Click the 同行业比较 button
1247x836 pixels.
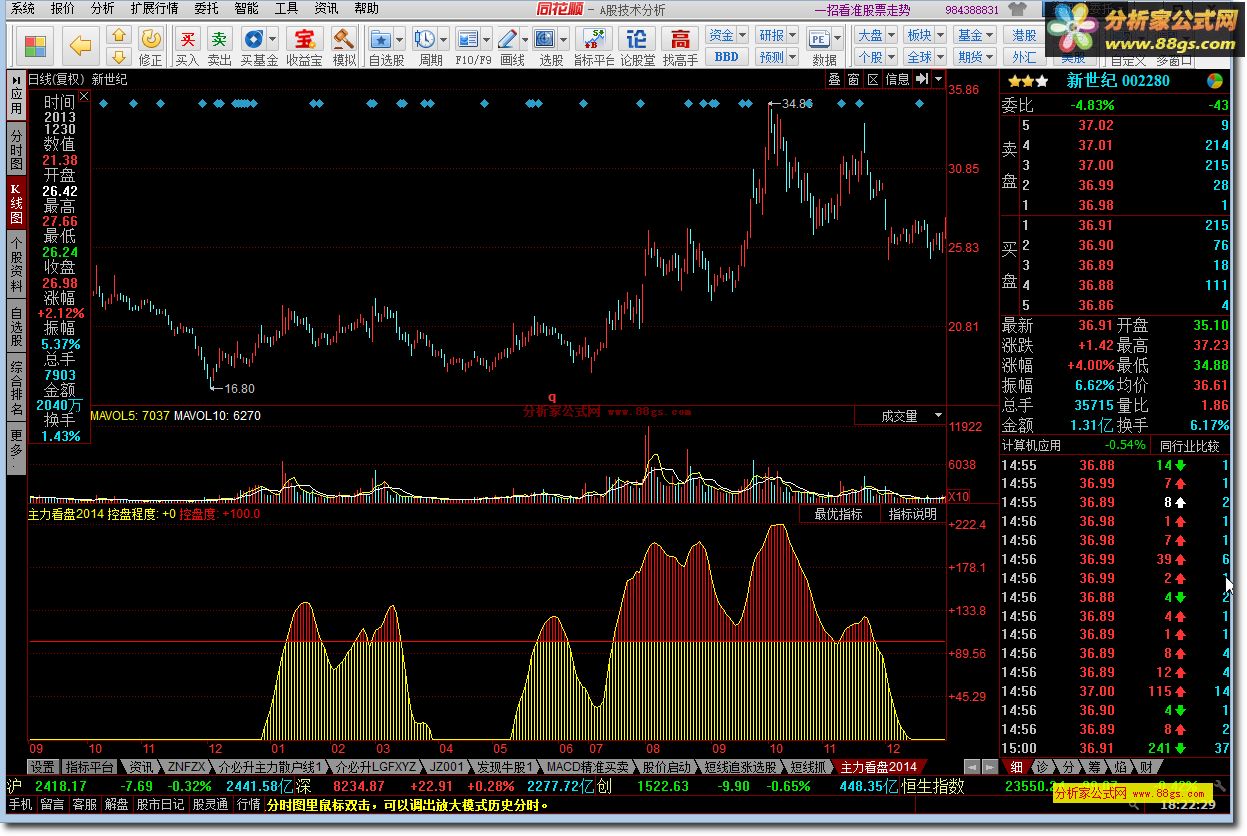[x=1189, y=445]
